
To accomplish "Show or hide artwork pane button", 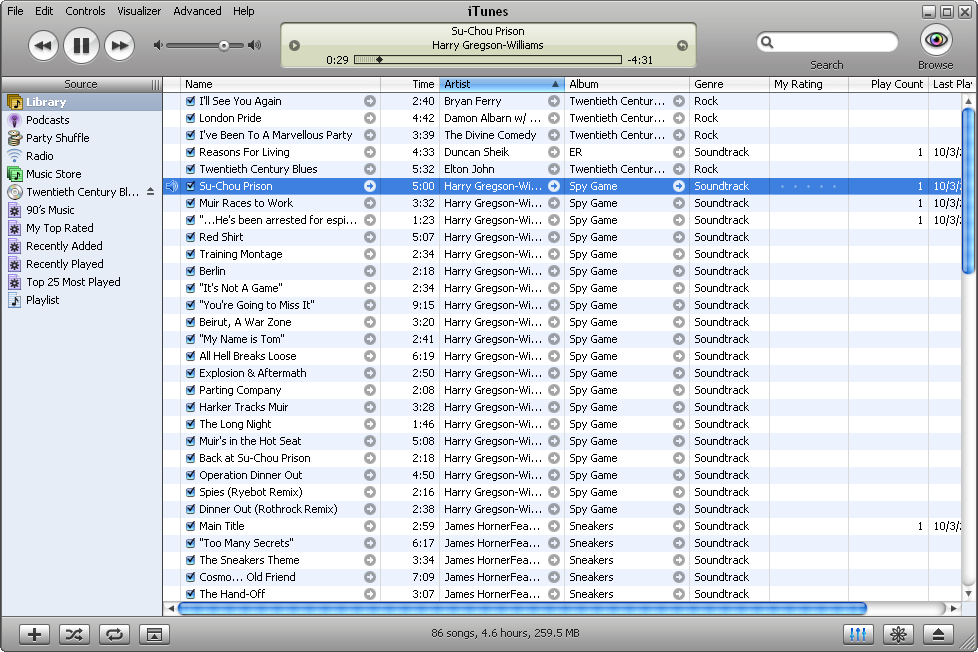I will tap(154, 635).
